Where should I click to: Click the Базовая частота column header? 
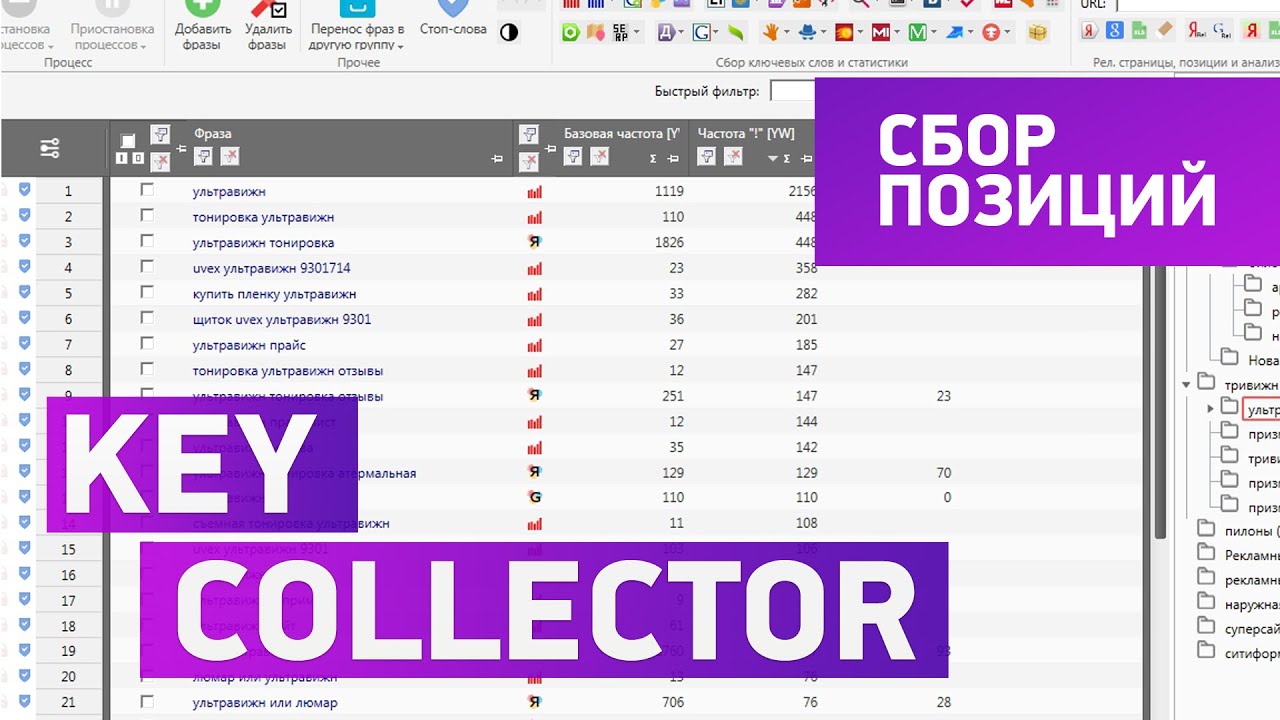(622, 133)
